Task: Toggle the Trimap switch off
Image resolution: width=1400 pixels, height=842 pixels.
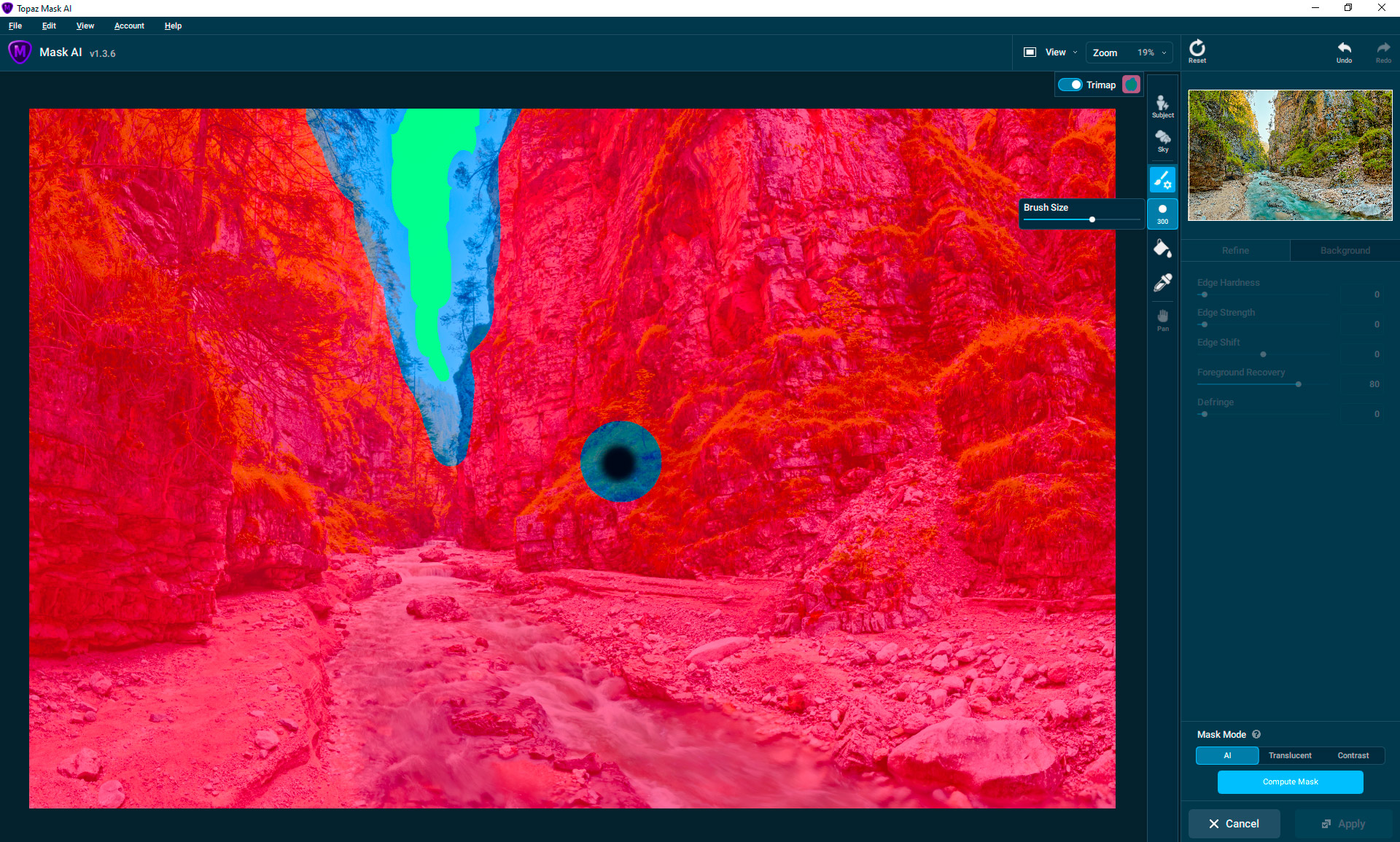Action: click(x=1070, y=85)
